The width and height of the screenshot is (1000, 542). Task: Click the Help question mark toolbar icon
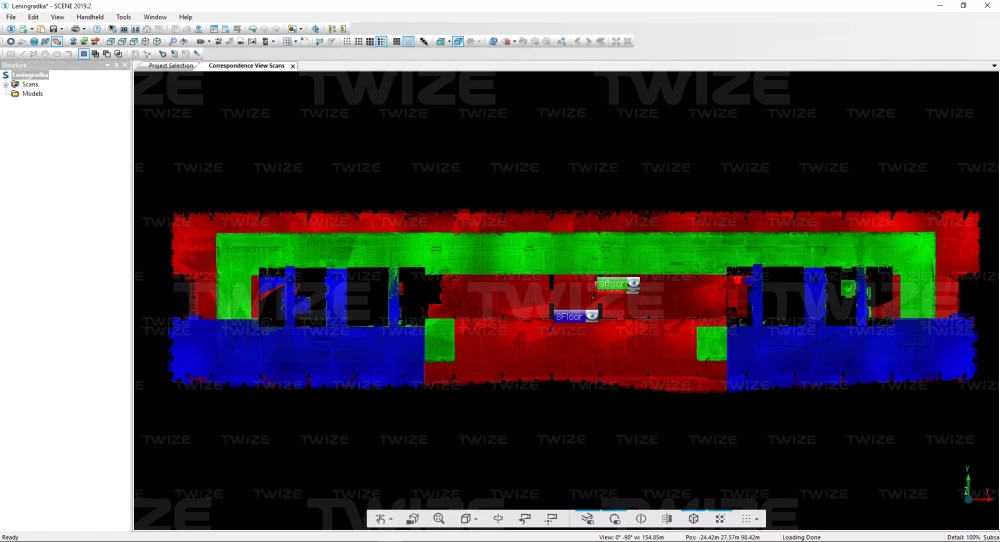tap(97, 29)
